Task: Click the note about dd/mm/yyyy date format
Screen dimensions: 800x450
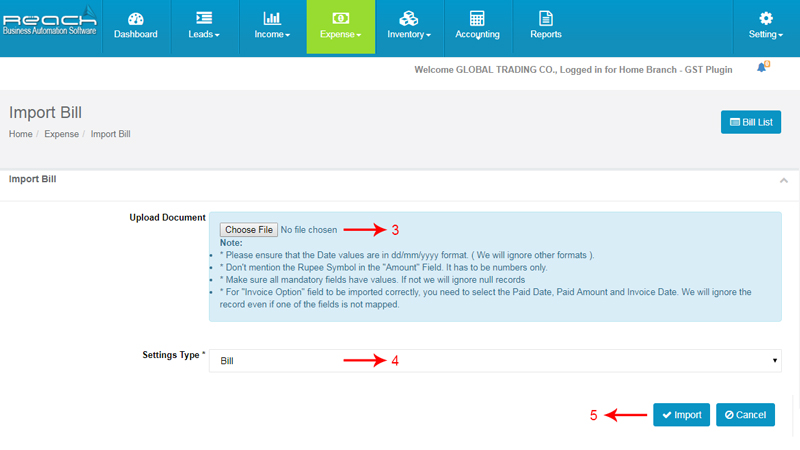Action: coord(407,255)
